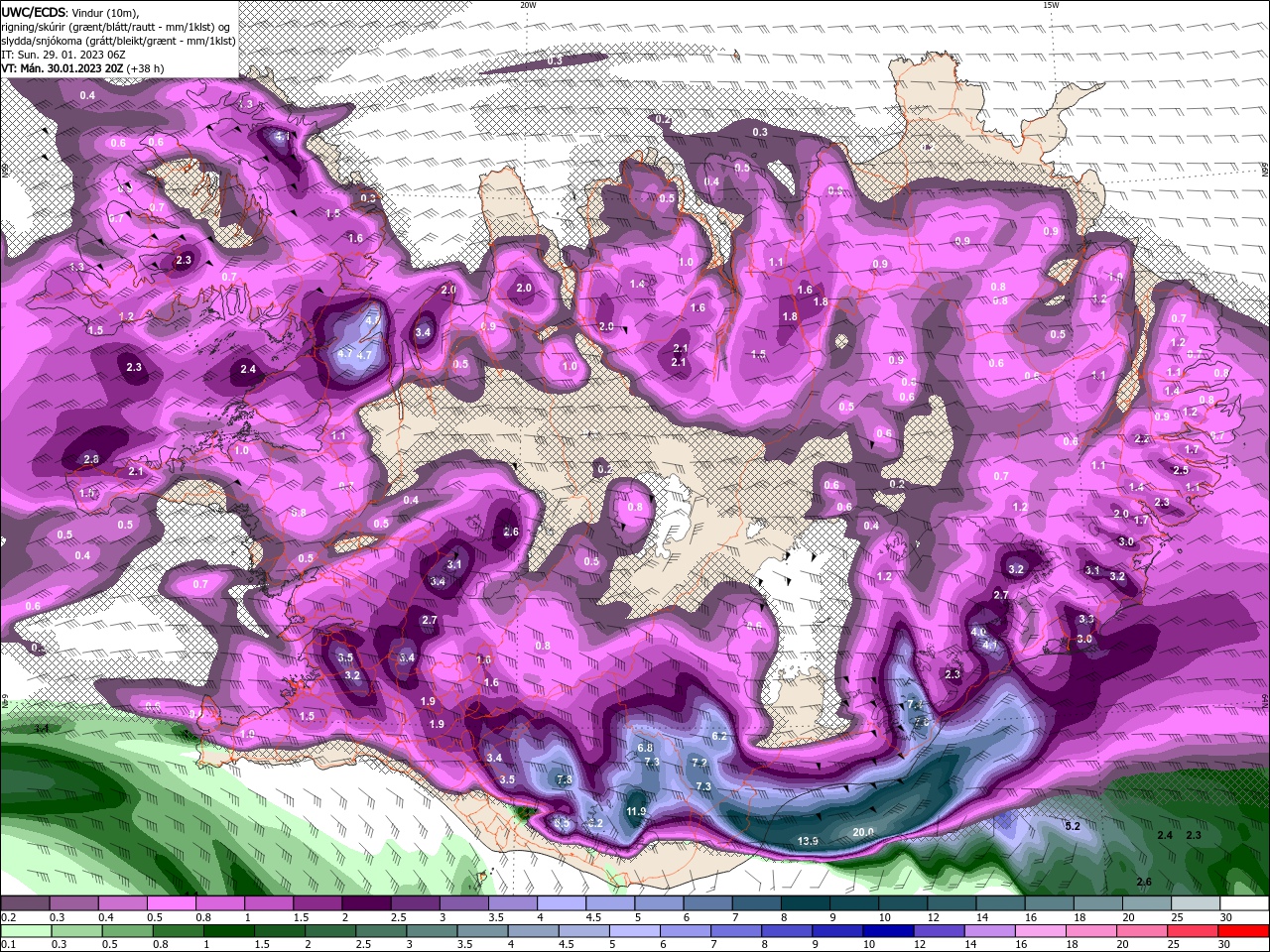The width and height of the screenshot is (1270, 952).
Task: Select the 13.9 precipitation value label
Action: [x=808, y=841]
